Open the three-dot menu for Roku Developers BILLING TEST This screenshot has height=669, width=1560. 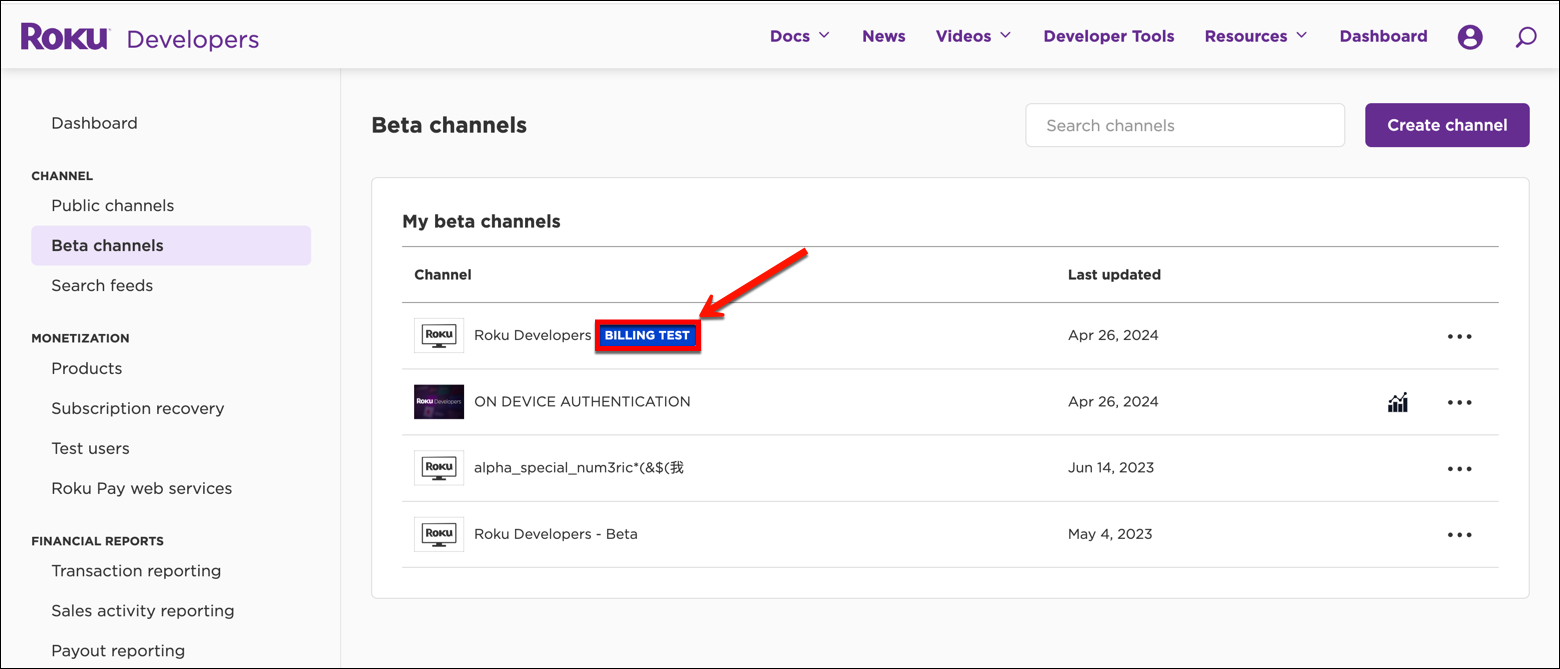pyautogui.click(x=1459, y=336)
